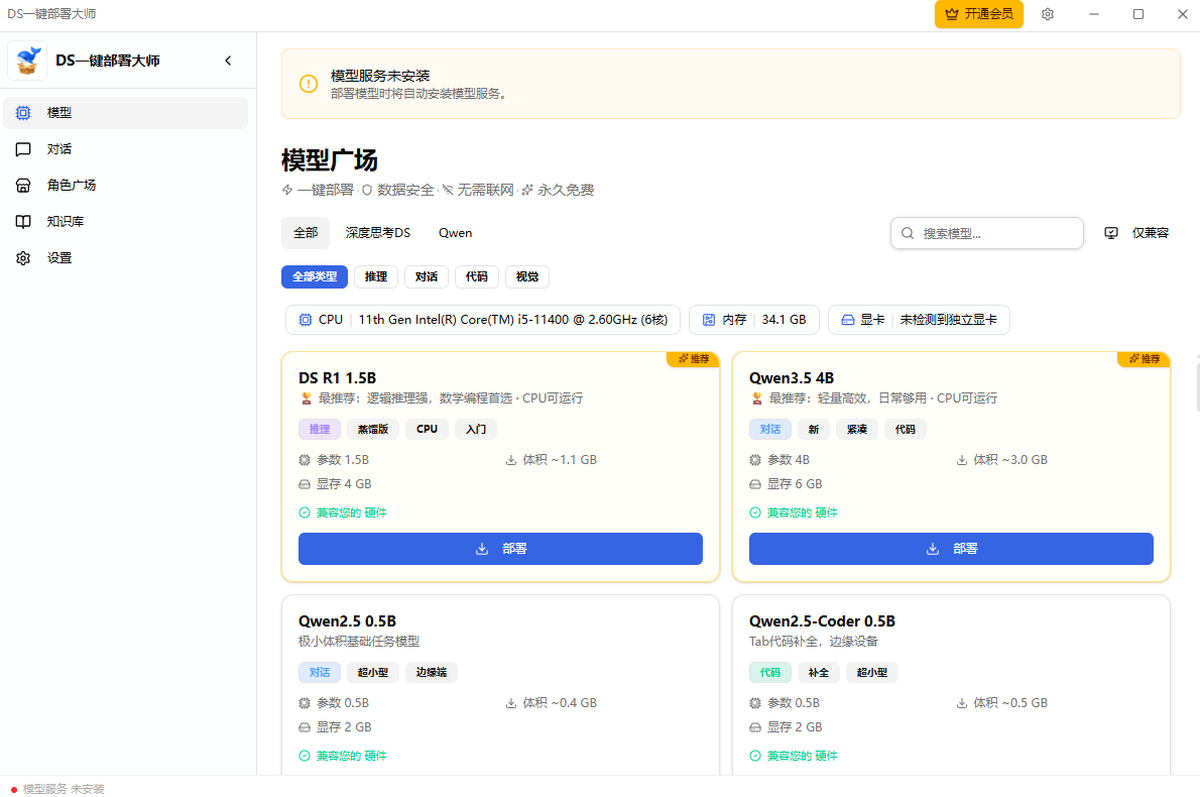Open the 模型 section in sidebar
The height and width of the screenshot is (797, 1200).
[125, 113]
